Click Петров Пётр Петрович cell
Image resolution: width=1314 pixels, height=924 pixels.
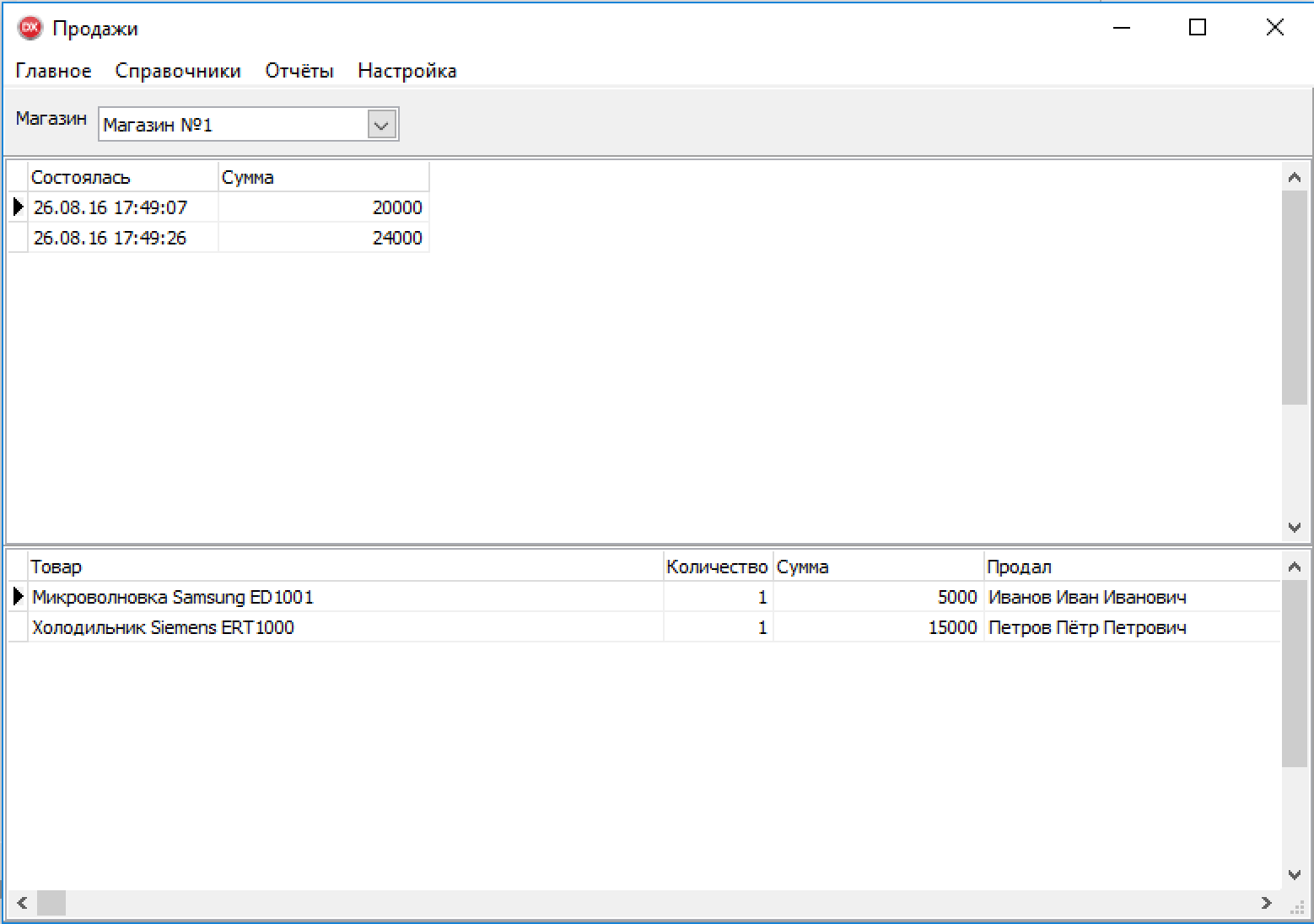coord(1133,627)
